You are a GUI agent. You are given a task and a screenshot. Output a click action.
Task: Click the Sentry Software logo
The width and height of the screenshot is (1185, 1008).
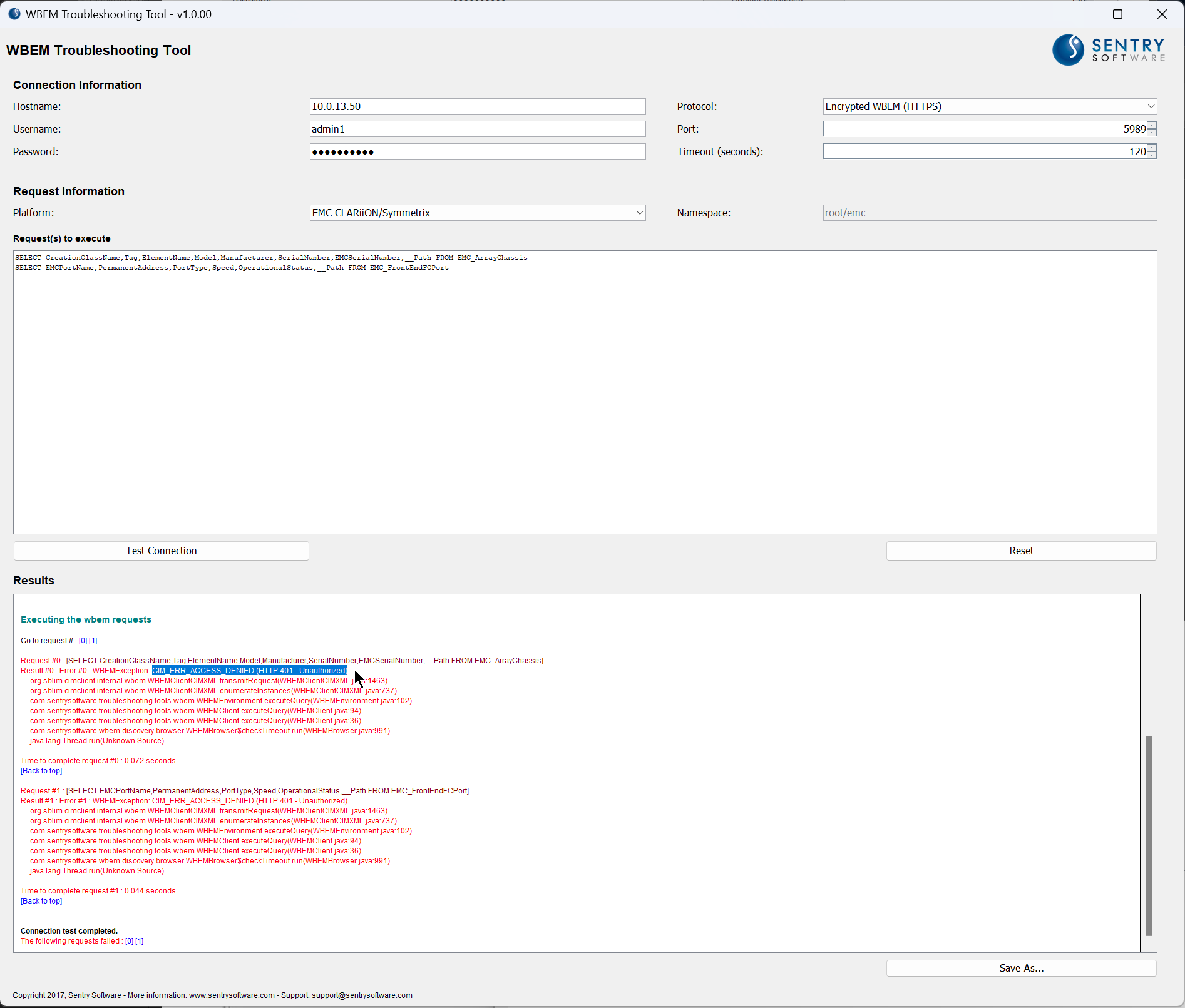point(1108,49)
